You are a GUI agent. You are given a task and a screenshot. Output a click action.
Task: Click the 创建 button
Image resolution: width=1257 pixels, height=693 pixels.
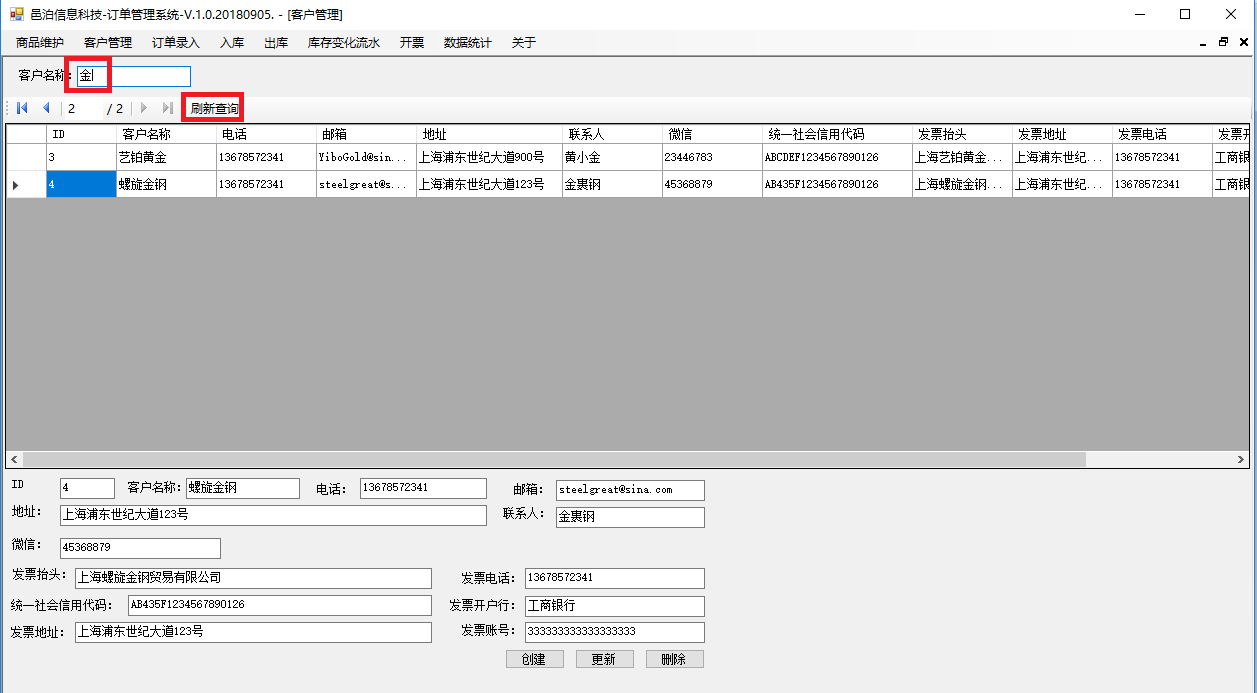[x=535, y=659]
